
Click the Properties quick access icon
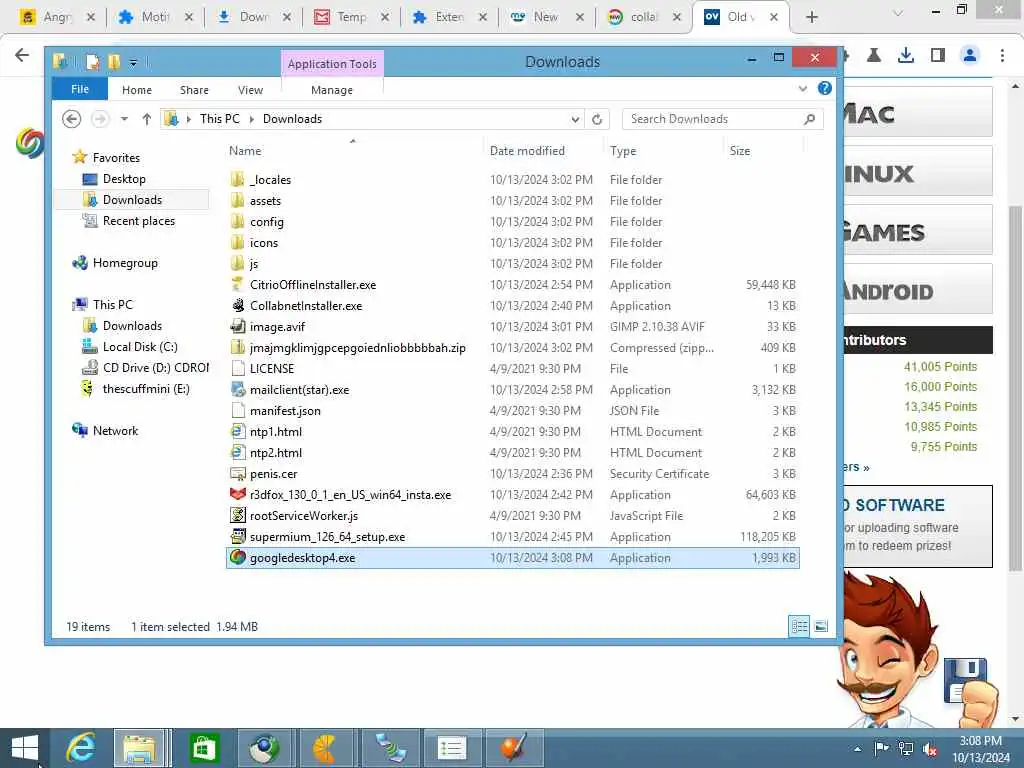(93, 62)
